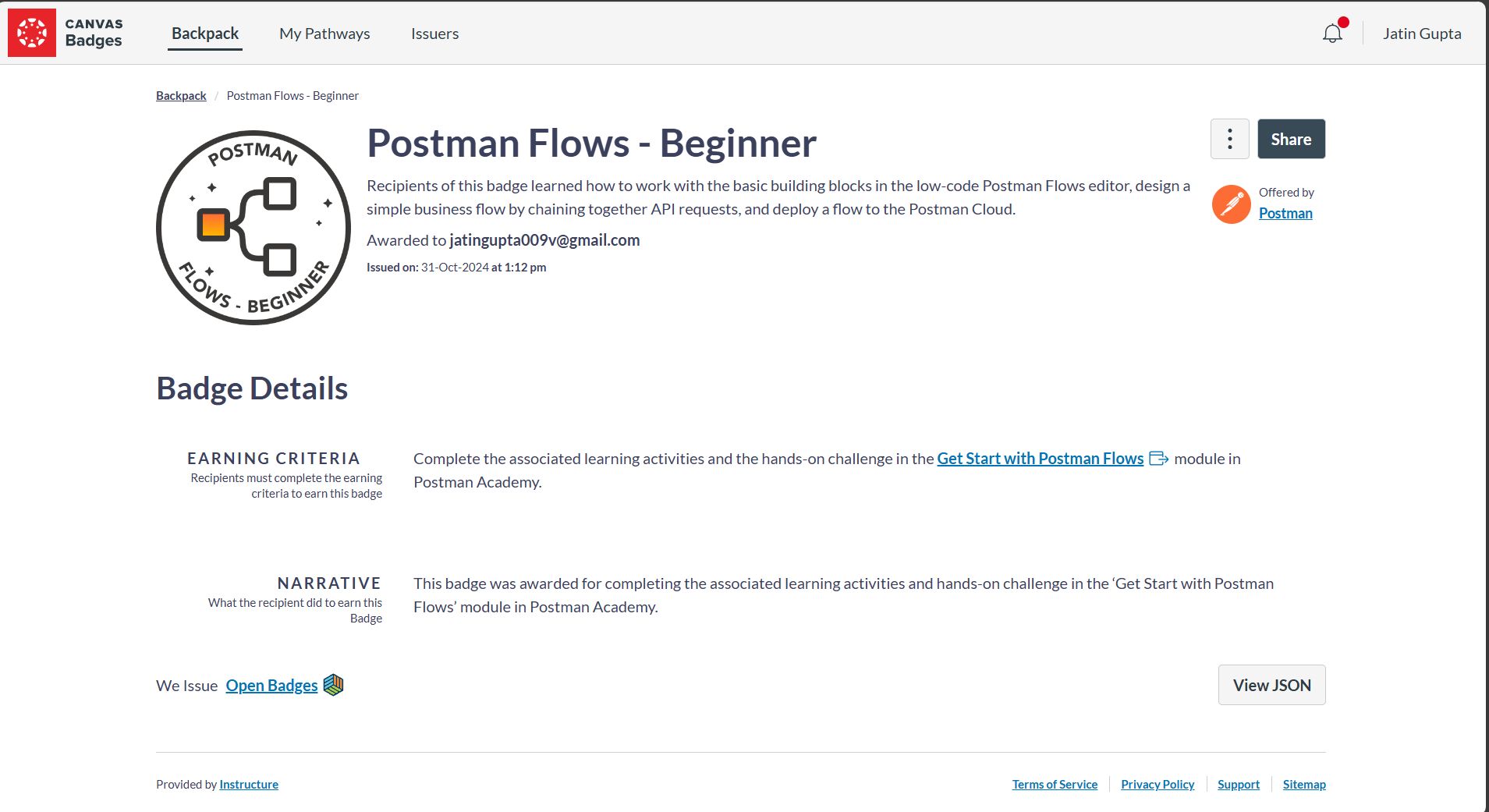Click the red notification indicator dot
This screenshot has height=812, width=1489.
click(1342, 23)
